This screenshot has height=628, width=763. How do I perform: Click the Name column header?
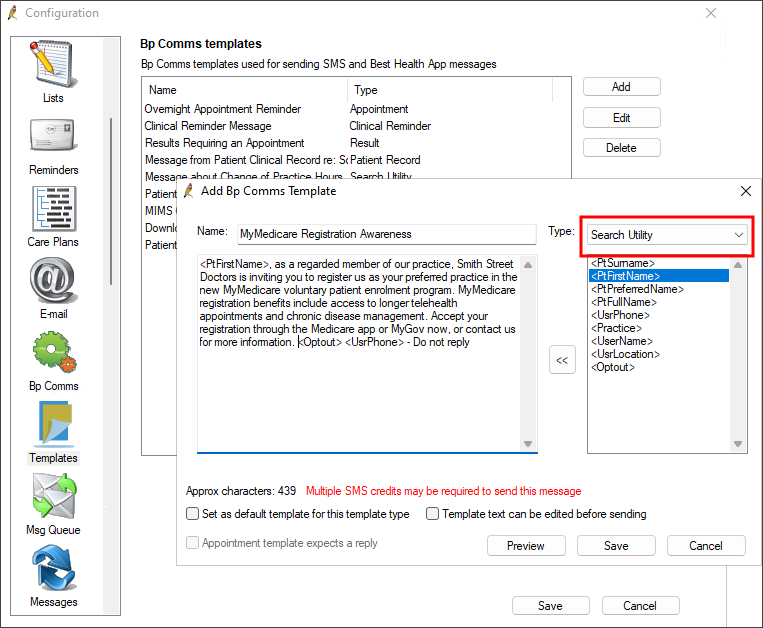(245, 90)
